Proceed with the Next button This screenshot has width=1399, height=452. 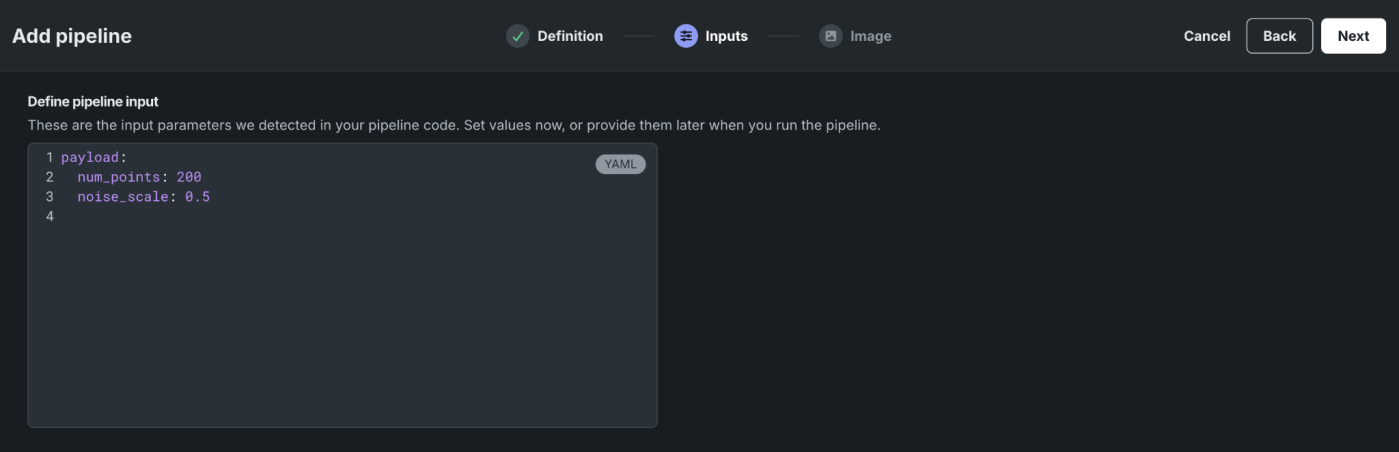coord(1353,36)
